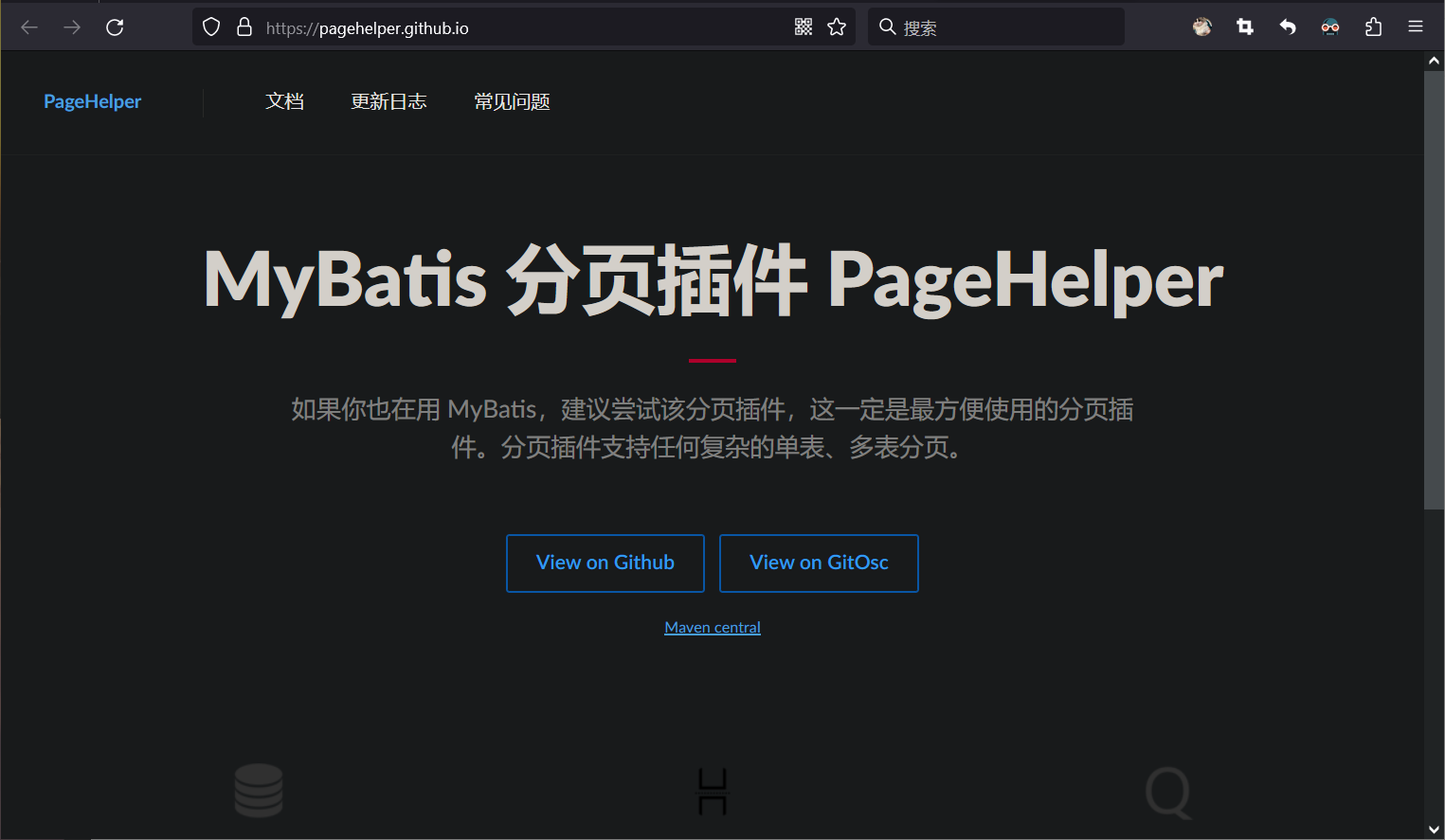Screen dimensions: 1445x840
Task: Open the 更新日志 navigation item
Action: pos(388,101)
